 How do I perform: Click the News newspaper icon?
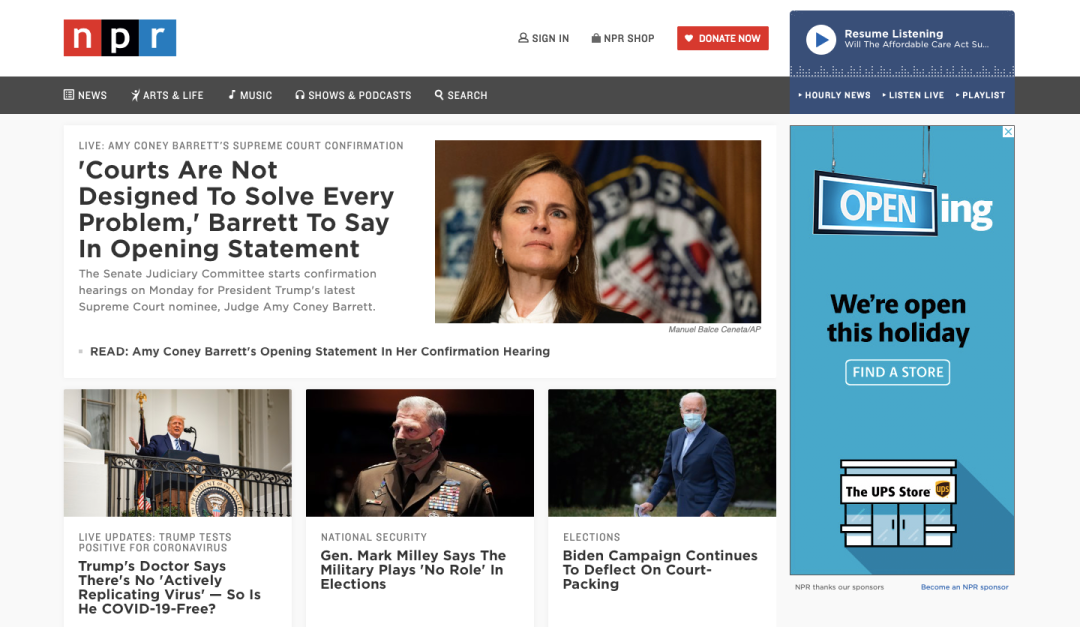pos(69,95)
